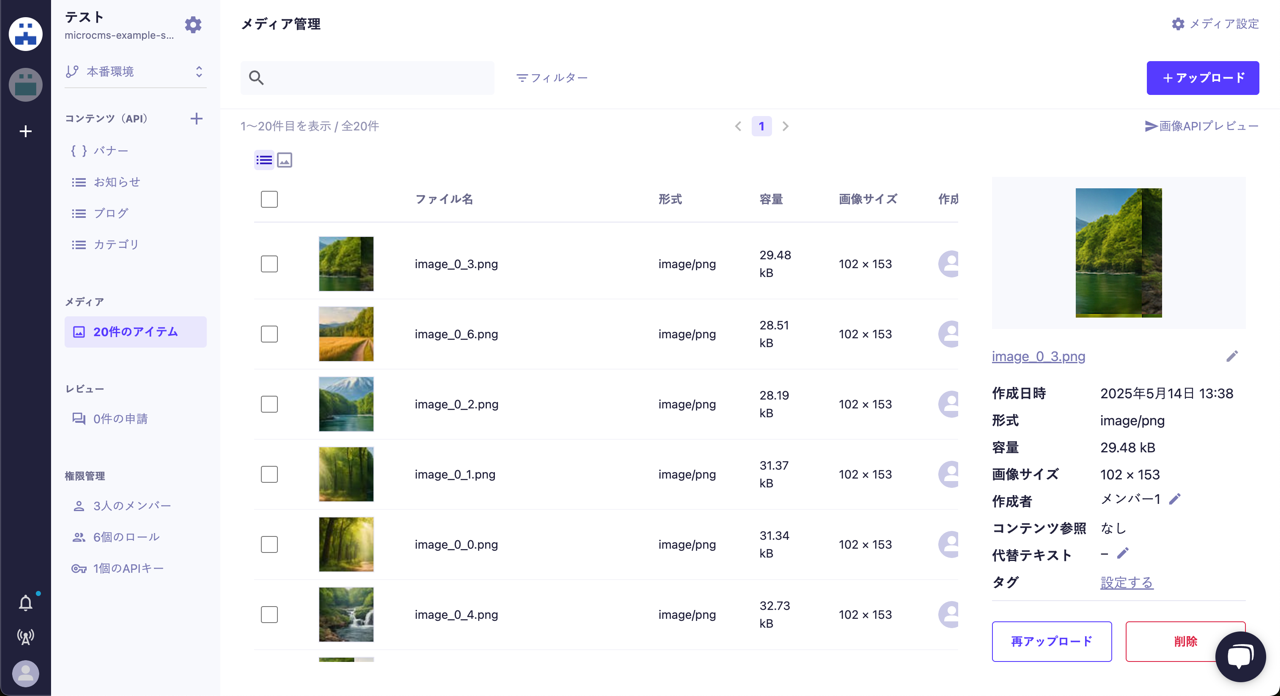Open the chat support bubble
Image resolution: width=1280 pixels, height=696 pixels.
pos(1240,656)
